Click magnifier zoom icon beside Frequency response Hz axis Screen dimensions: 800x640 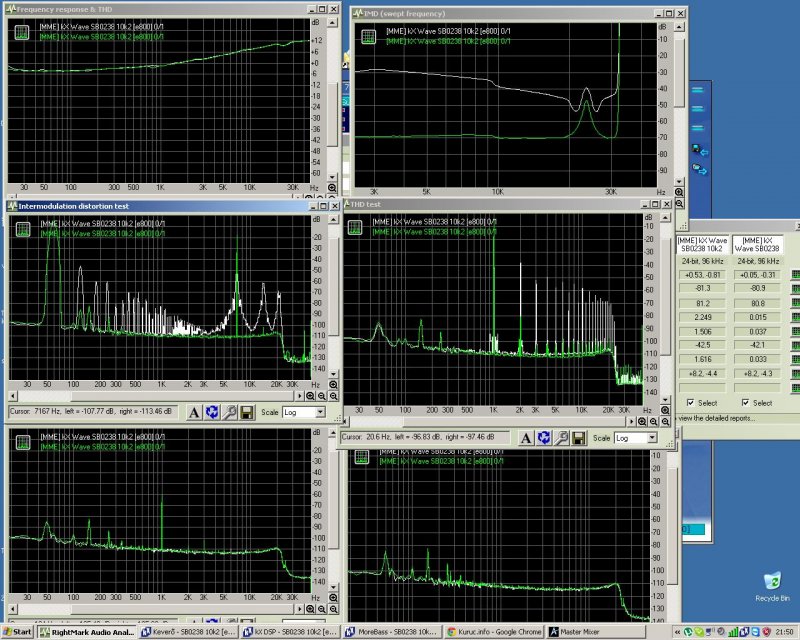(x=332, y=188)
